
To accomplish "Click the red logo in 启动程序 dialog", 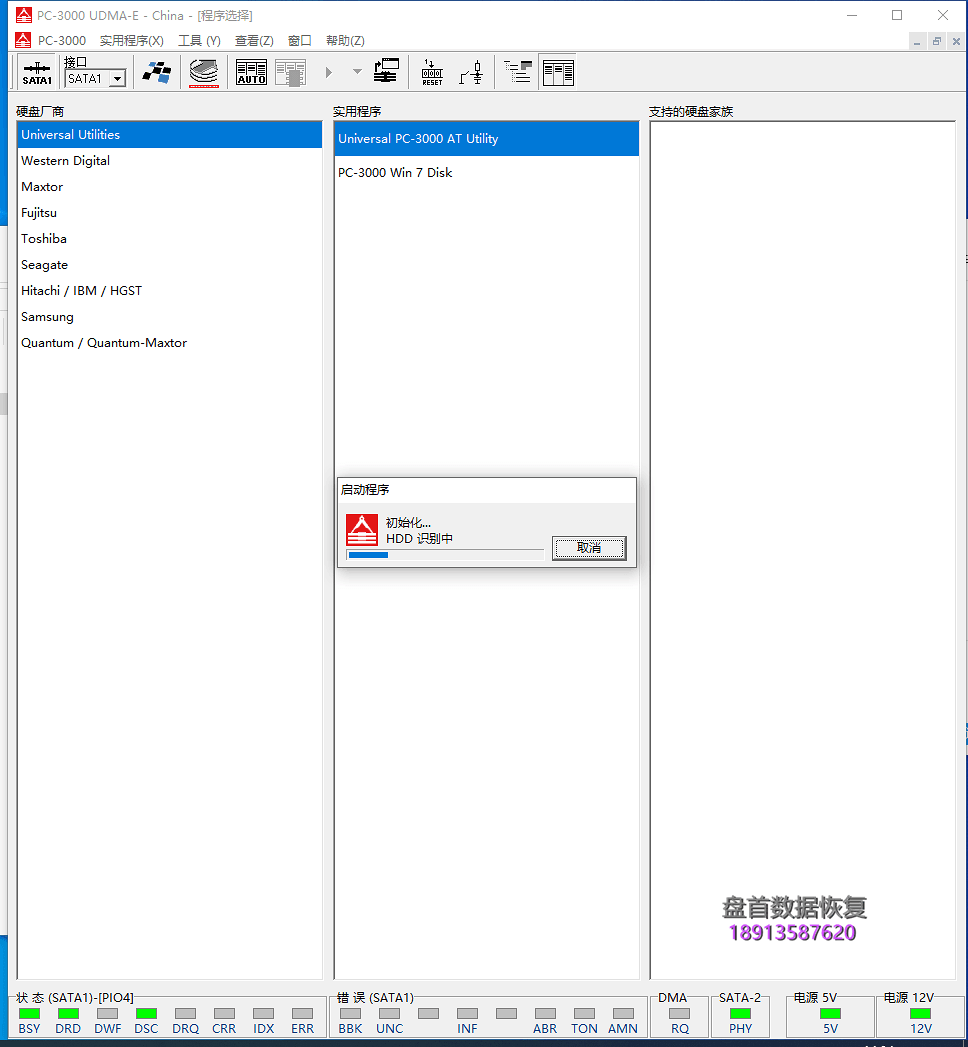I will [362, 530].
